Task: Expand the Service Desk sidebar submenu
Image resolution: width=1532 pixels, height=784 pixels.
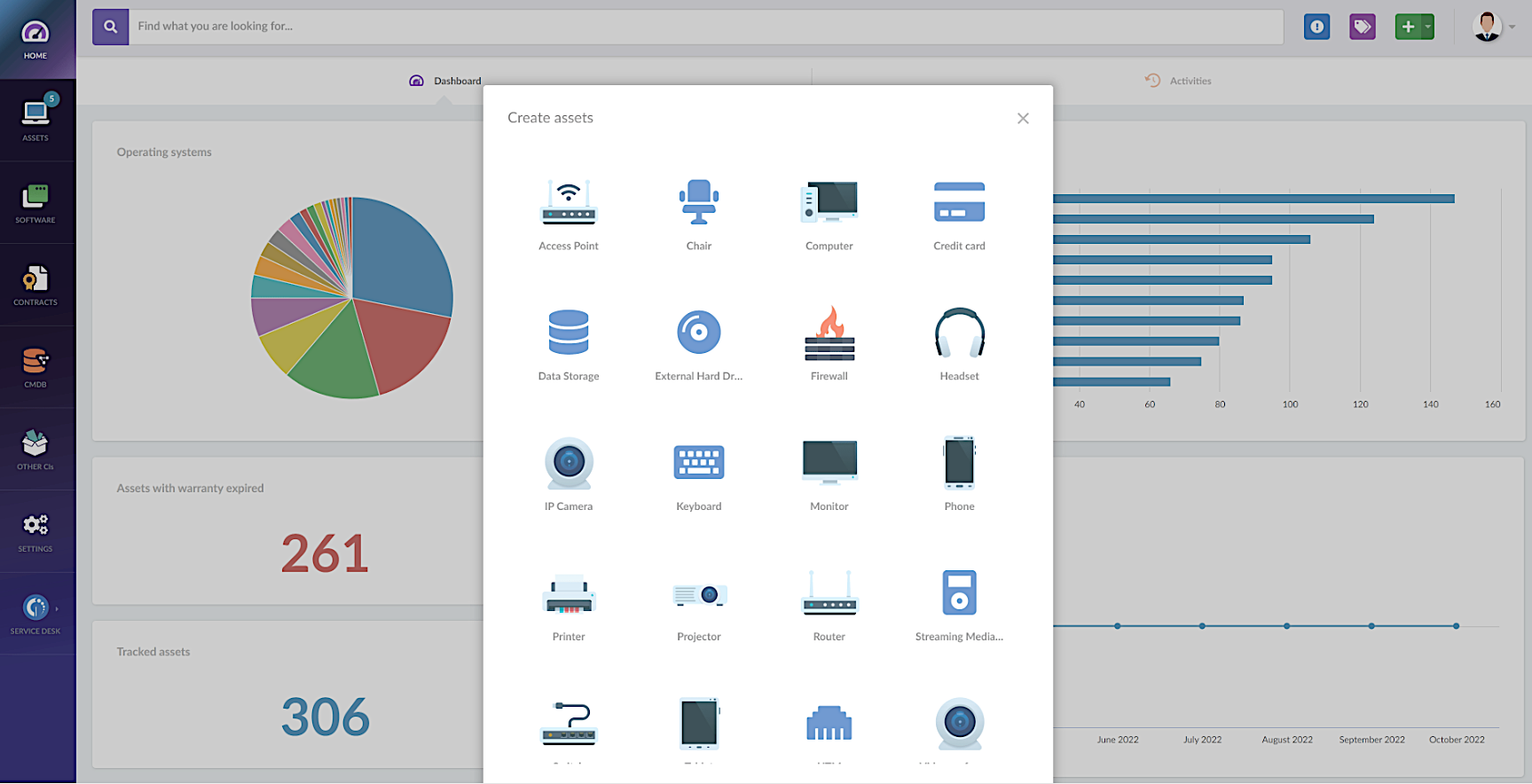Action: (57, 608)
